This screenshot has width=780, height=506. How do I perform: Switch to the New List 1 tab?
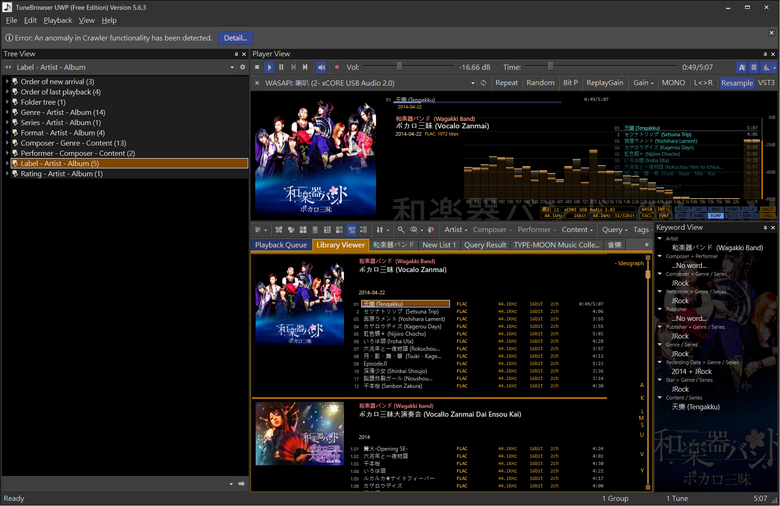click(x=439, y=245)
